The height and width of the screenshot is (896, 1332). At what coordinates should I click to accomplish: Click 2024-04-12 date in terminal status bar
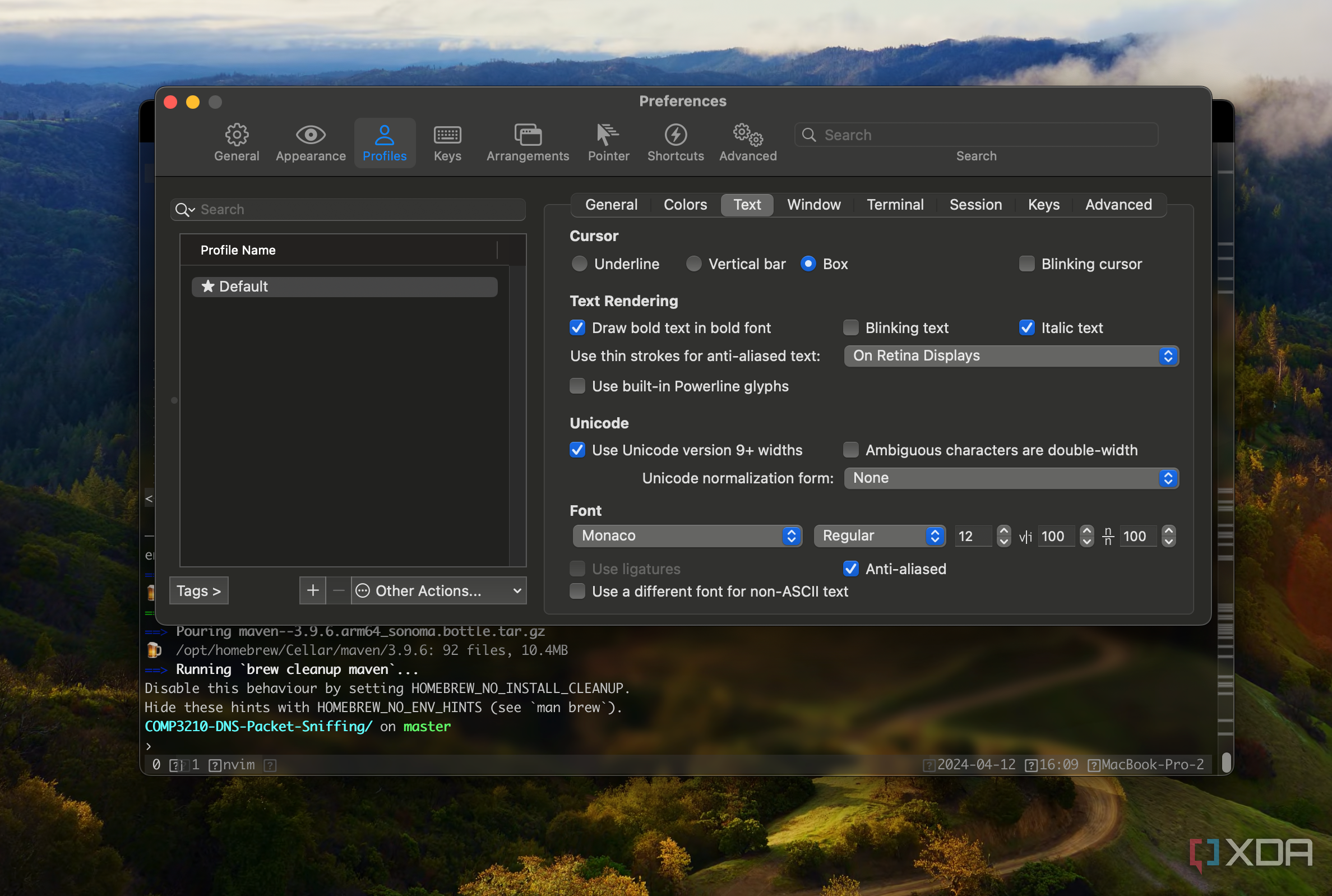(x=976, y=765)
